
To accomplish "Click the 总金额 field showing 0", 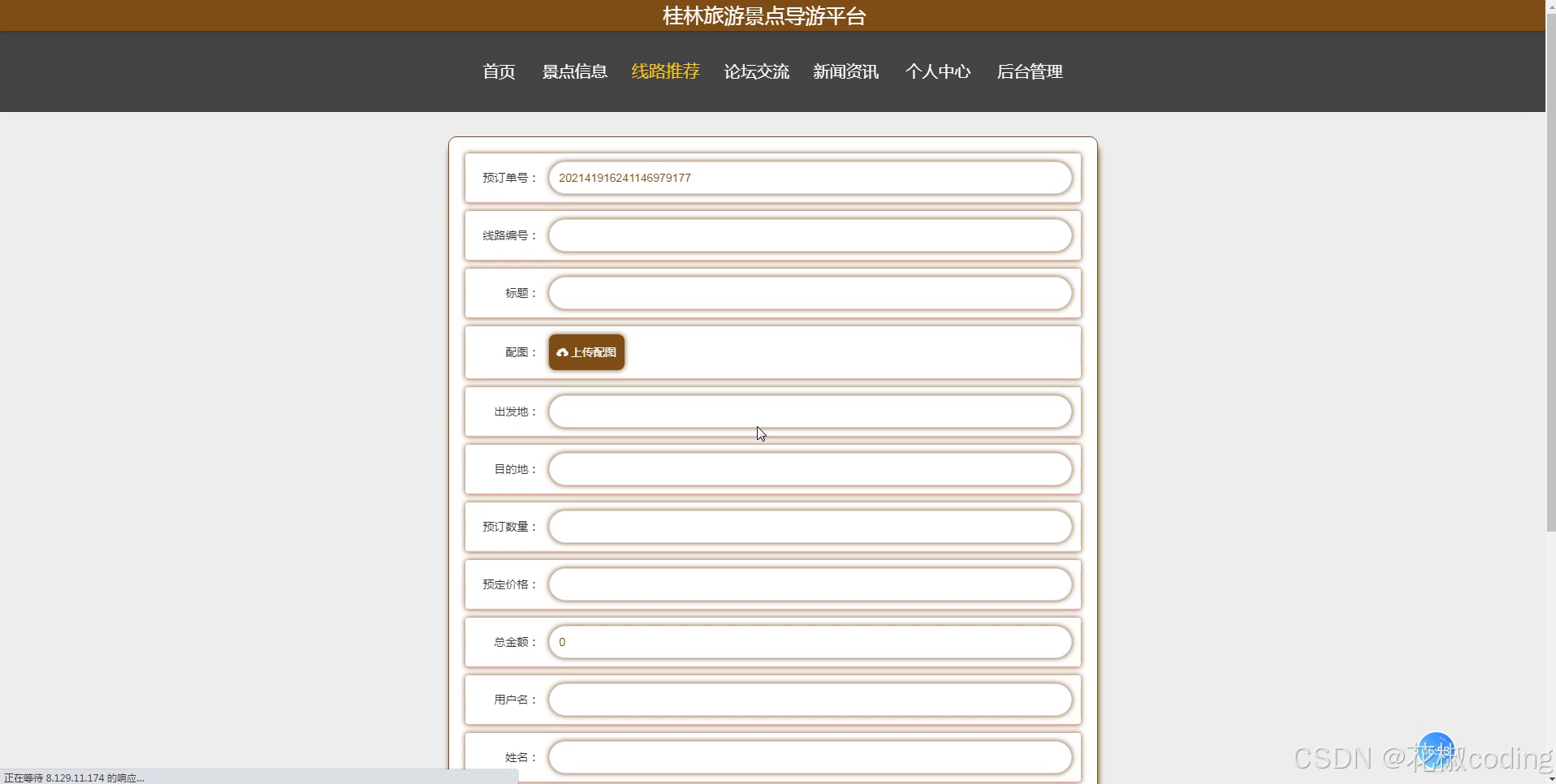I will coord(810,642).
